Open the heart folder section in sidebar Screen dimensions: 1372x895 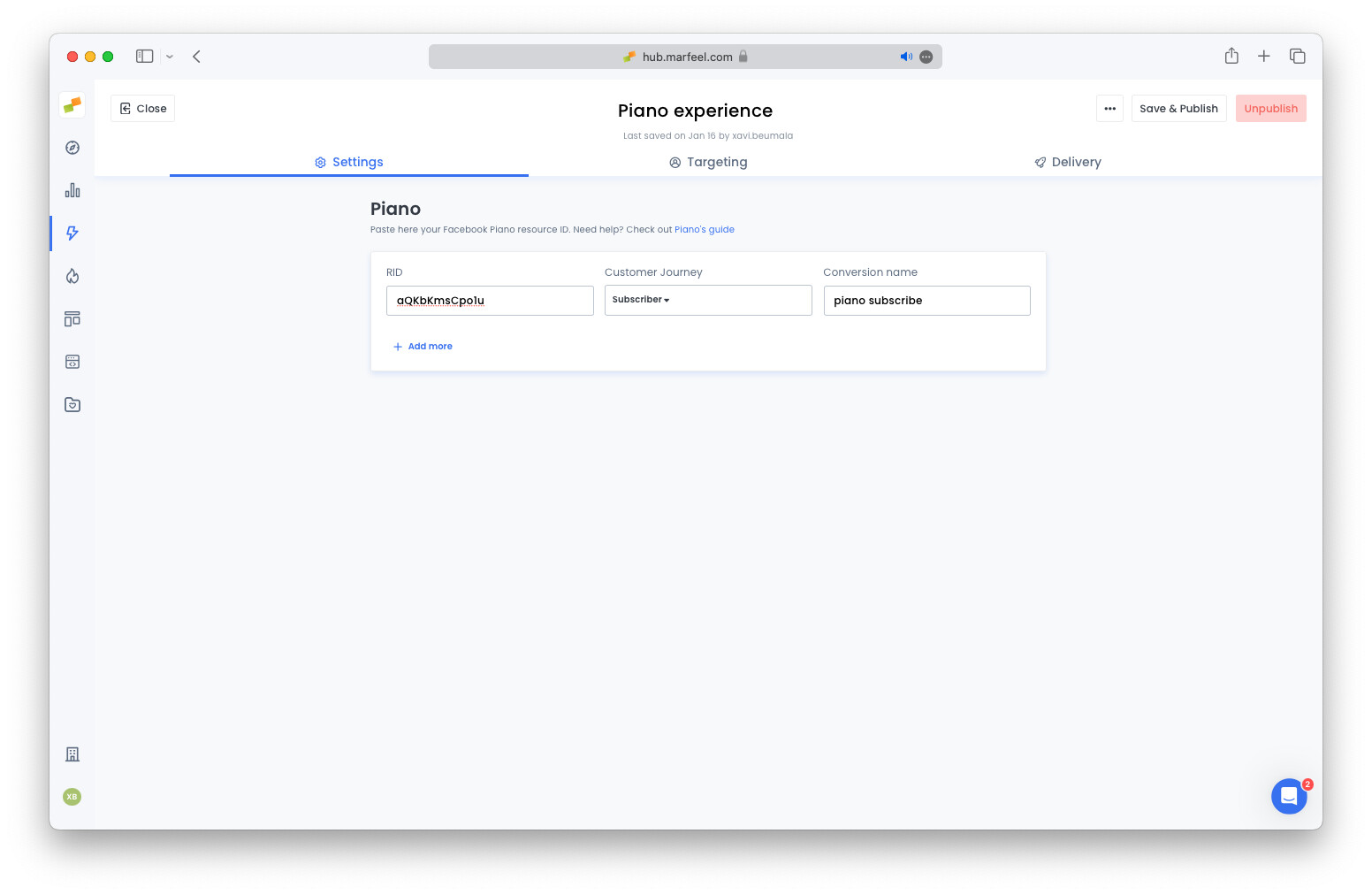point(72,404)
